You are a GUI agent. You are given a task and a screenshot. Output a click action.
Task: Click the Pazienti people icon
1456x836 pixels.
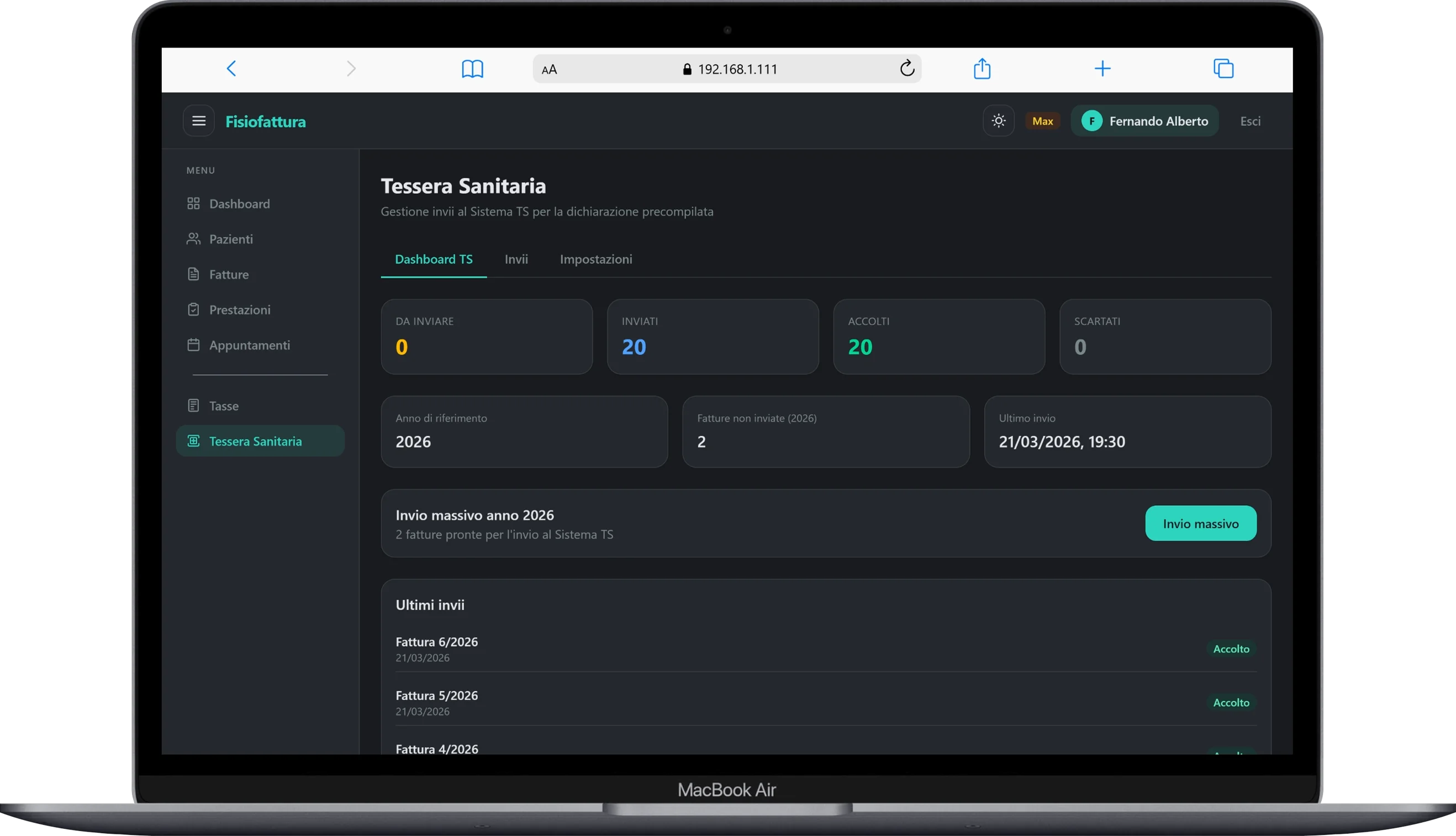pos(193,239)
